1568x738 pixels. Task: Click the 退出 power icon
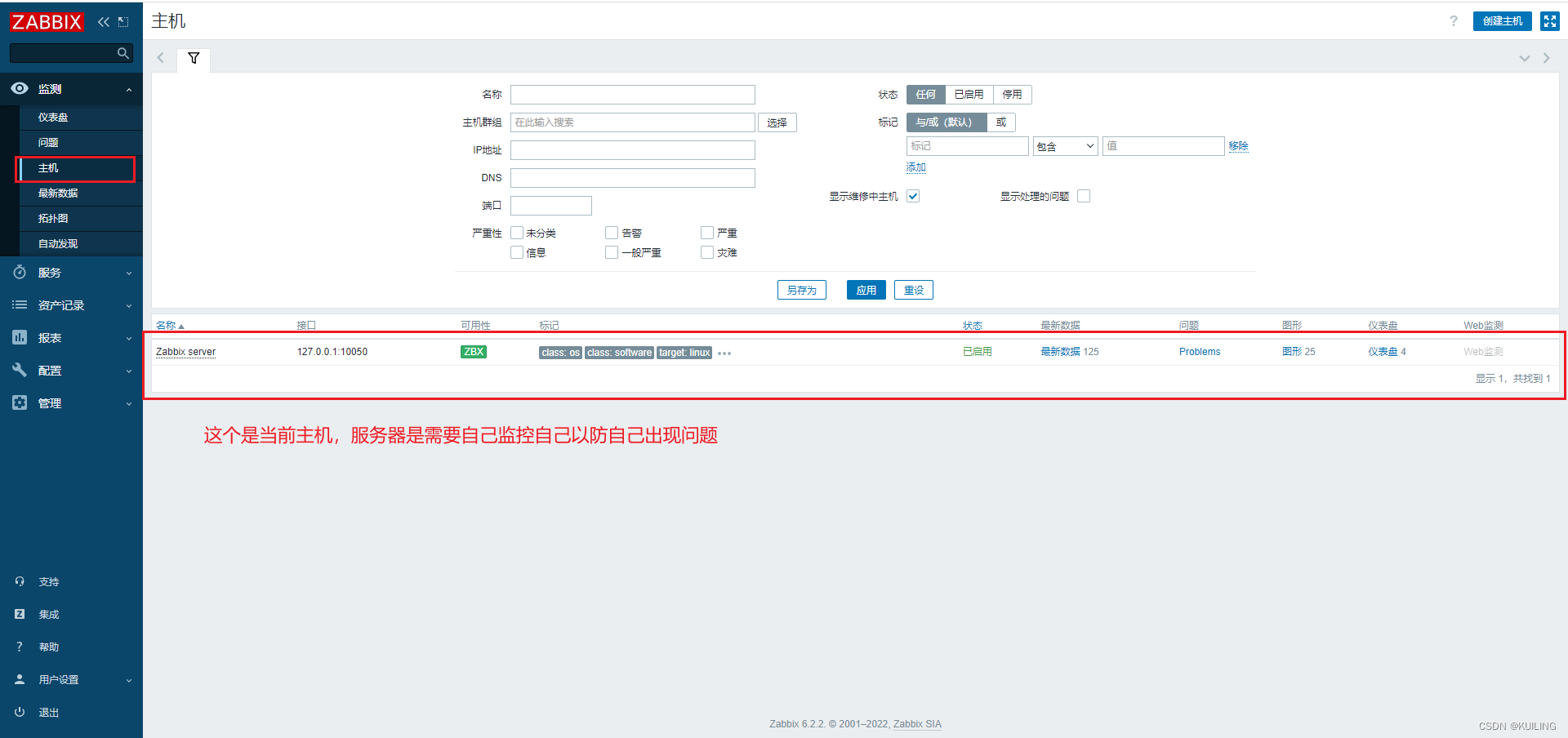pyautogui.click(x=20, y=712)
